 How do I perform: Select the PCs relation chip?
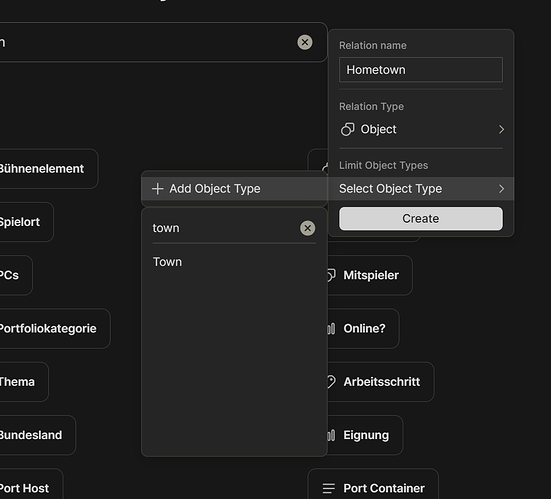(x=16, y=275)
